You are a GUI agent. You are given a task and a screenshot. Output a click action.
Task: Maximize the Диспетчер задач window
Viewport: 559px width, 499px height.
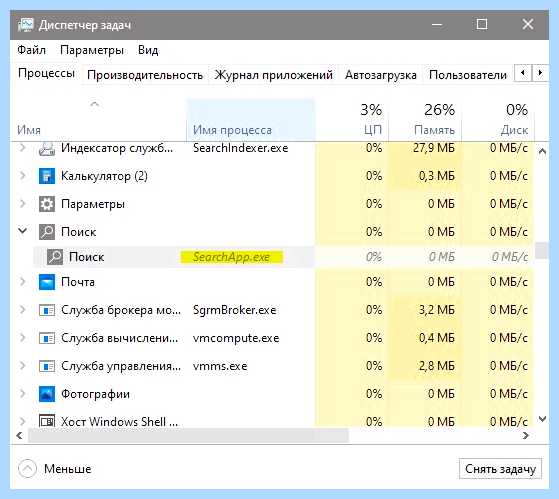click(482, 25)
